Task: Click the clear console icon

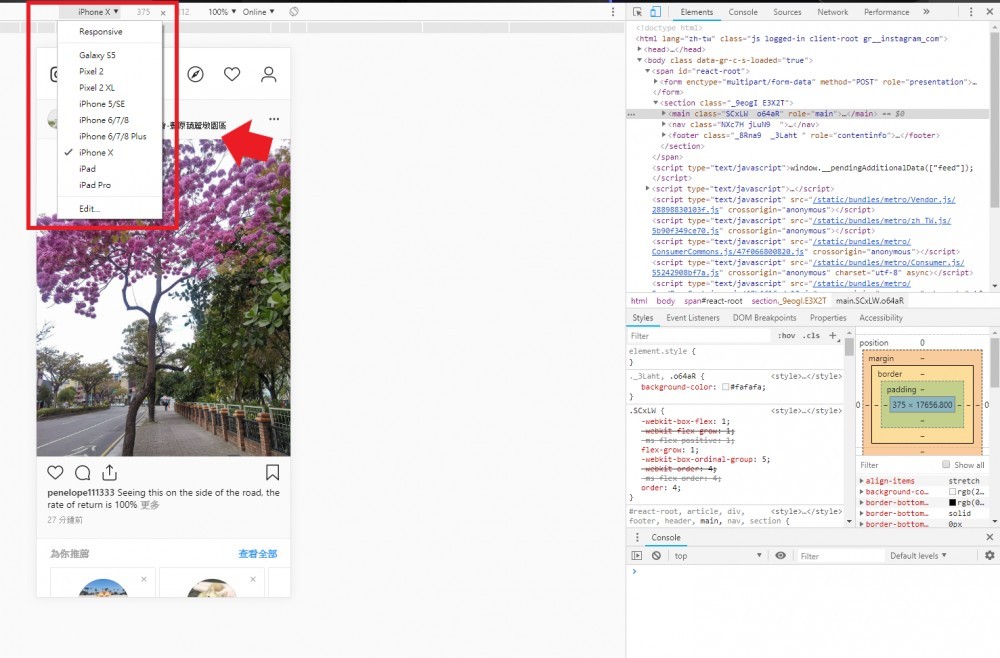Action: 656,555
